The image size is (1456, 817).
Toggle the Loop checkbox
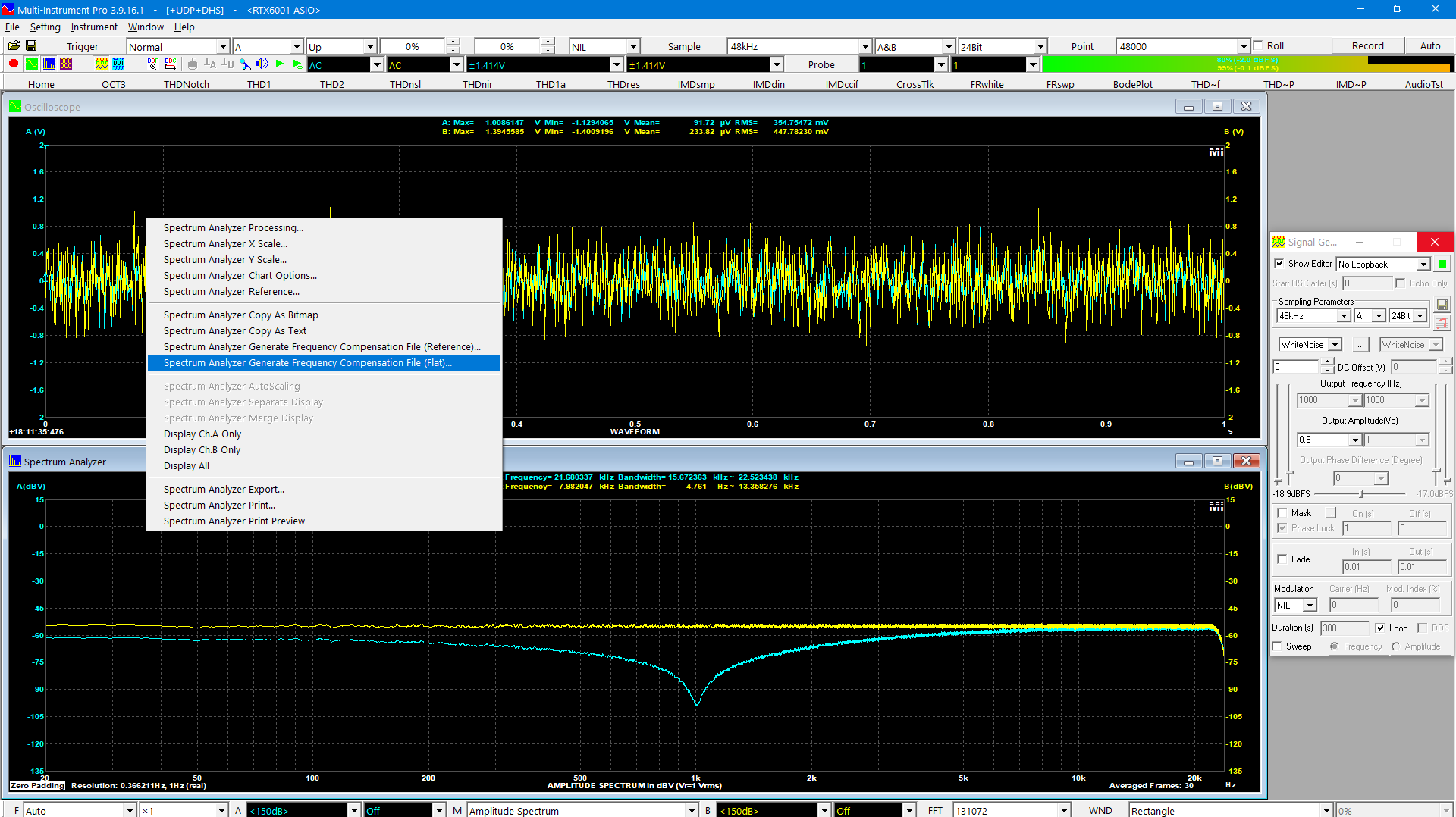coord(1379,628)
